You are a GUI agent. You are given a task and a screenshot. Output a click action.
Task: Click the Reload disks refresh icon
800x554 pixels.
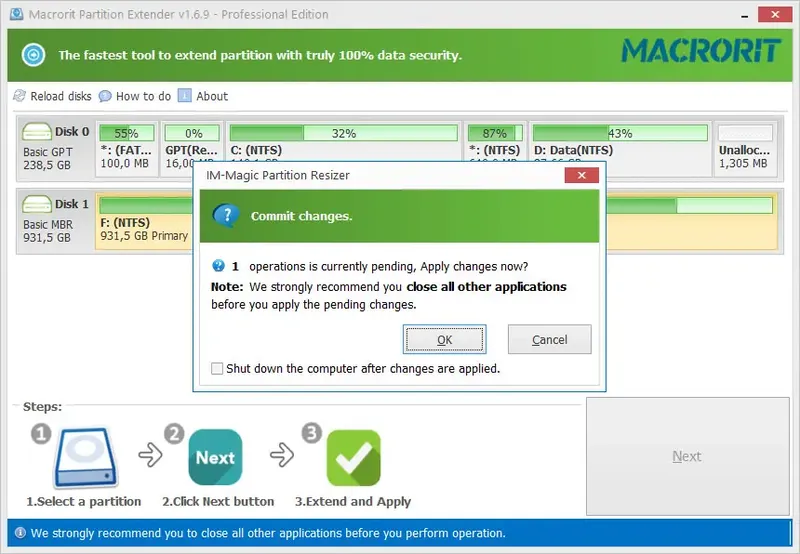click(x=19, y=96)
